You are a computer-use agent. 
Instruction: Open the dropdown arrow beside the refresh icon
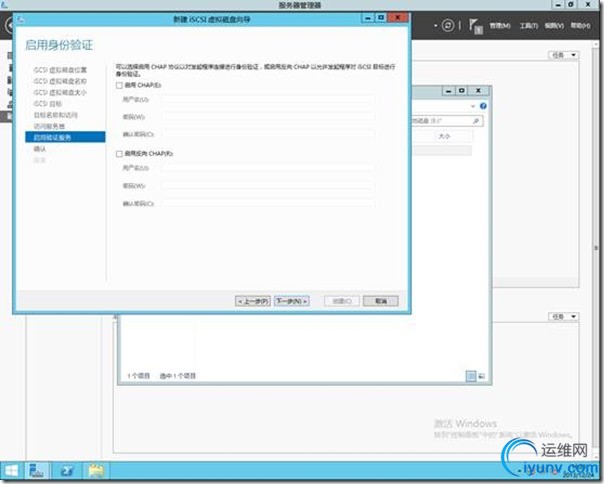436,26
